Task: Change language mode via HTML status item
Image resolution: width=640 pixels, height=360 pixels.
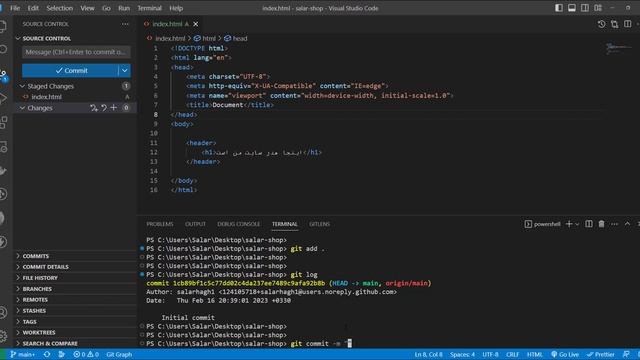Action: 535,354
